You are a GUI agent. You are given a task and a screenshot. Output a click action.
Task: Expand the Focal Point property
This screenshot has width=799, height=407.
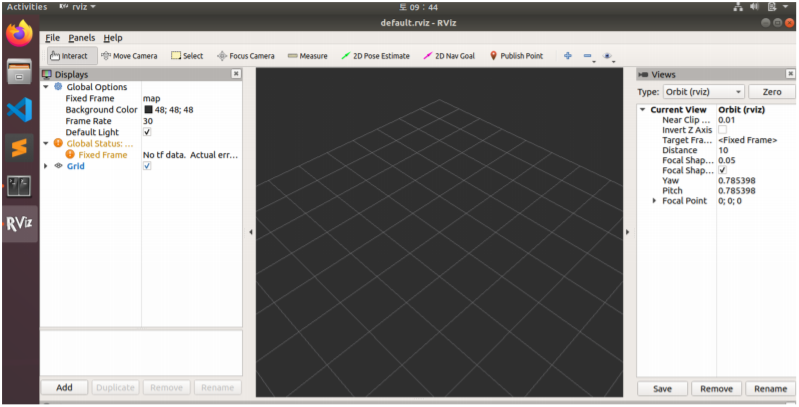[x=655, y=201]
